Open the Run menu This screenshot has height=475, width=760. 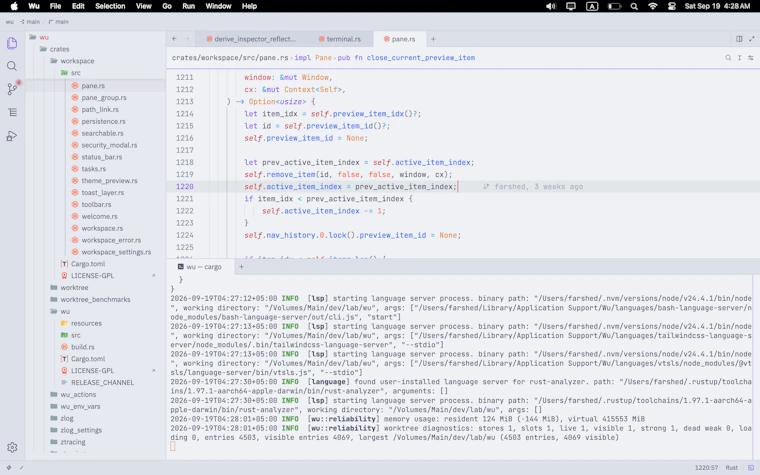pos(189,6)
